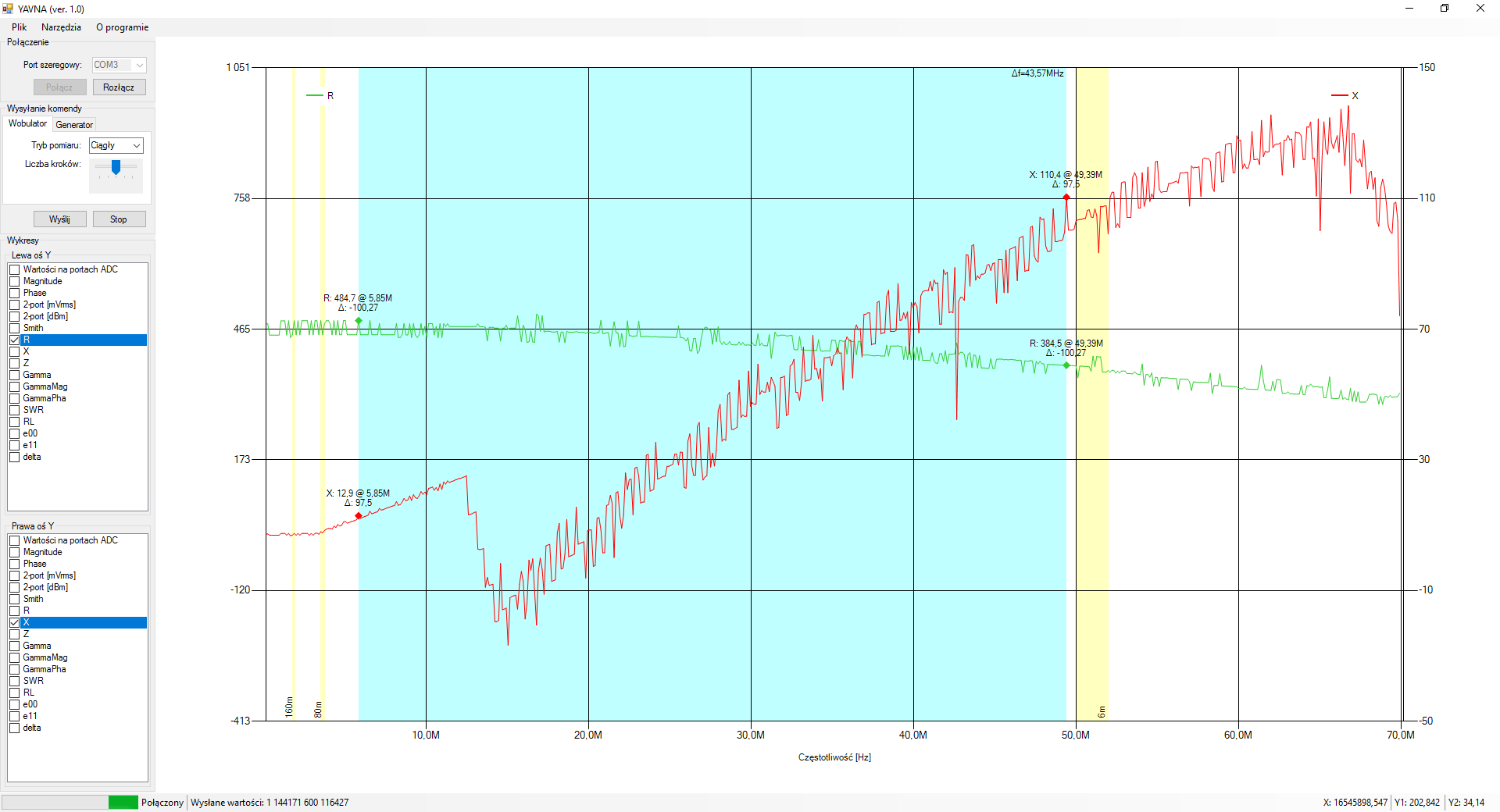Click green diamond marker at R: 484,7
This screenshot has height=812, width=1500.
pos(359,321)
